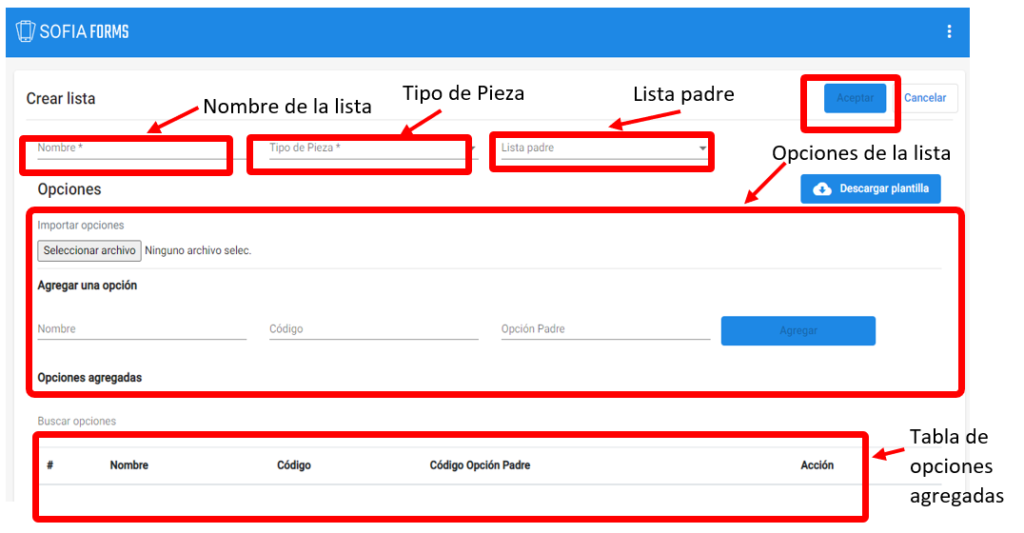The image size is (1024, 533).
Task: Select the Código Opción Padre column header
Action: tap(480, 465)
